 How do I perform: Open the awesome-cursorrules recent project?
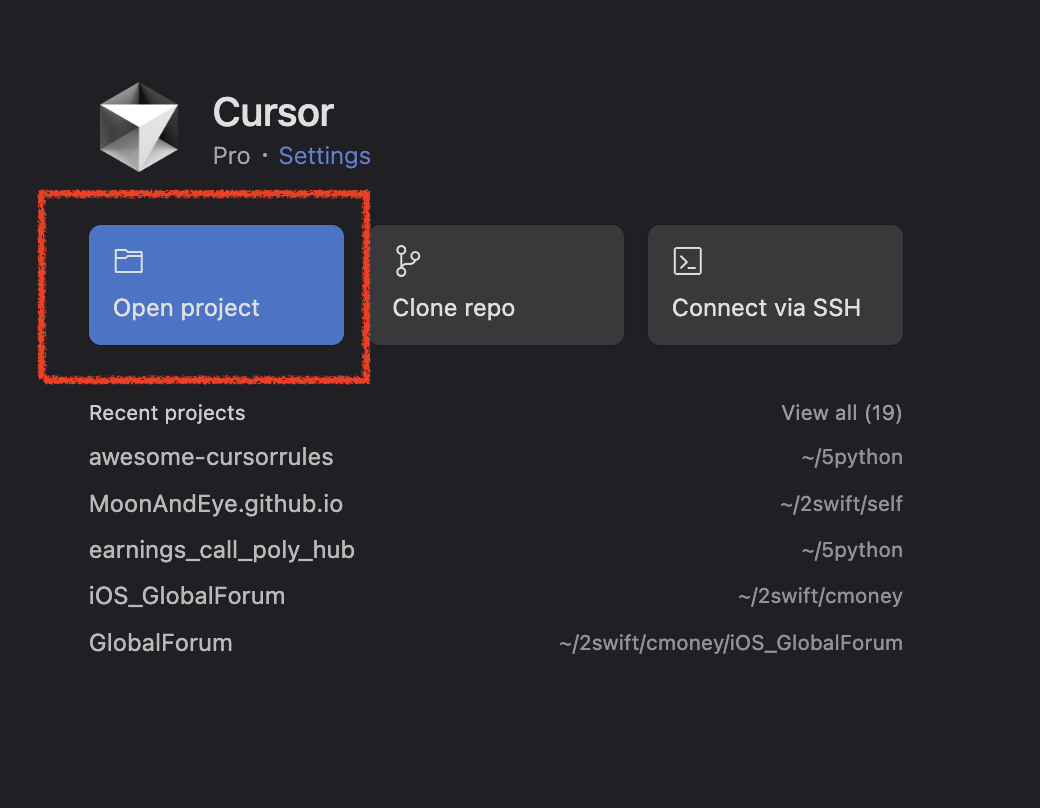495,457
